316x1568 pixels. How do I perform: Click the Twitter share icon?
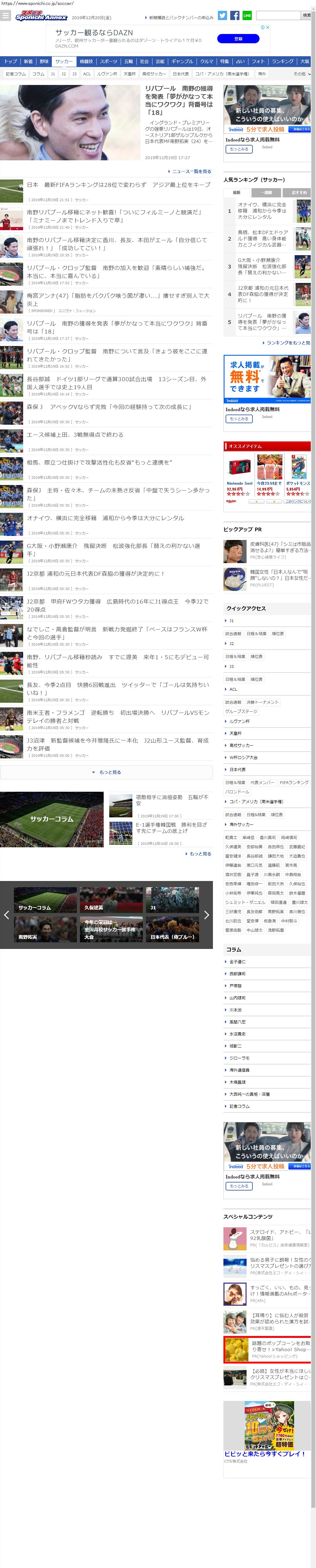[222, 15]
